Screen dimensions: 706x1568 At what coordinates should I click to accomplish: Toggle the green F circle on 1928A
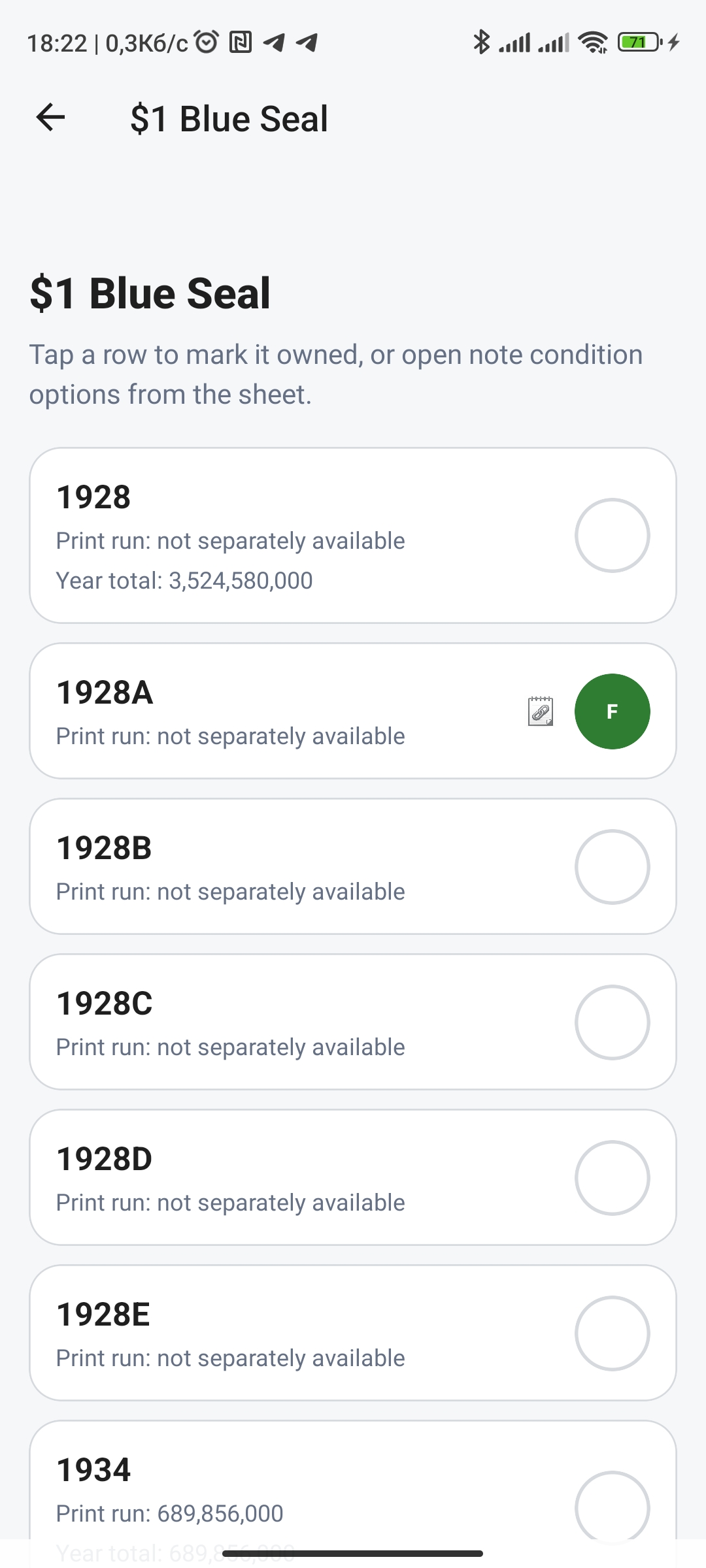pyautogui.click(x=613, y=711)
